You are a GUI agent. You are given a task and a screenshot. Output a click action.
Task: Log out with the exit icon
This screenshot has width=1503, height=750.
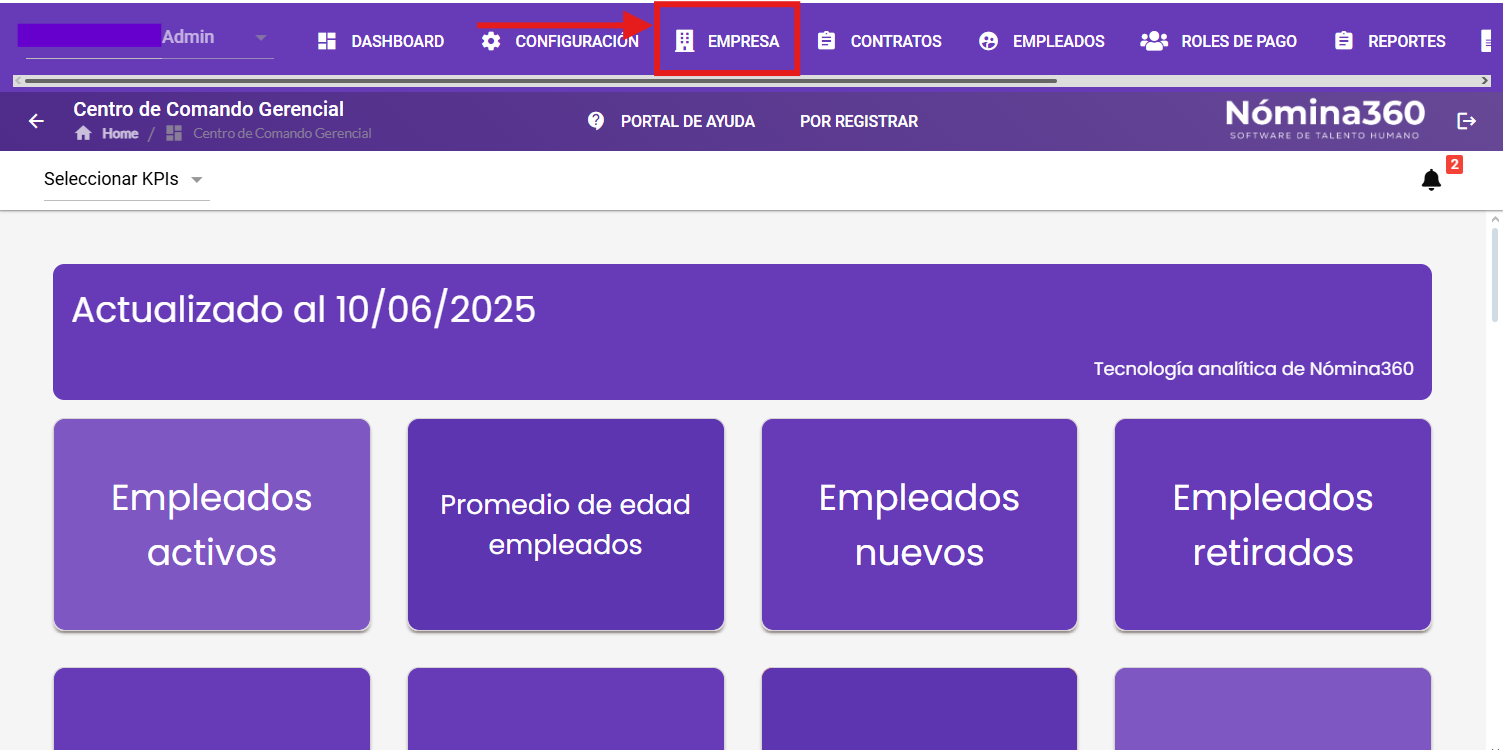pyautogui.click(x=1467, y=121)
